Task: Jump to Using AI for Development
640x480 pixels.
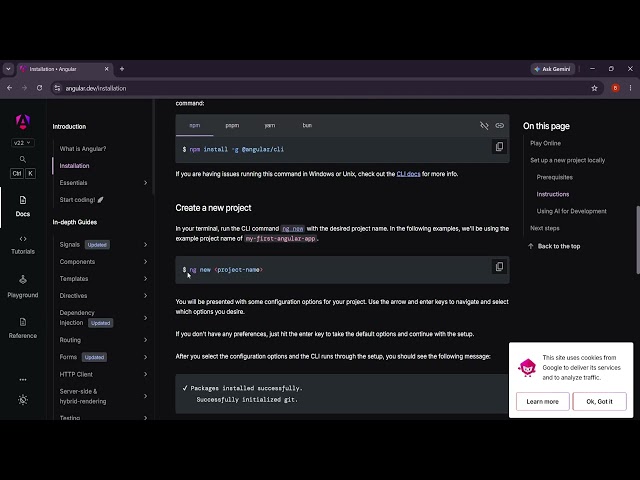Action: coord(571,211)
